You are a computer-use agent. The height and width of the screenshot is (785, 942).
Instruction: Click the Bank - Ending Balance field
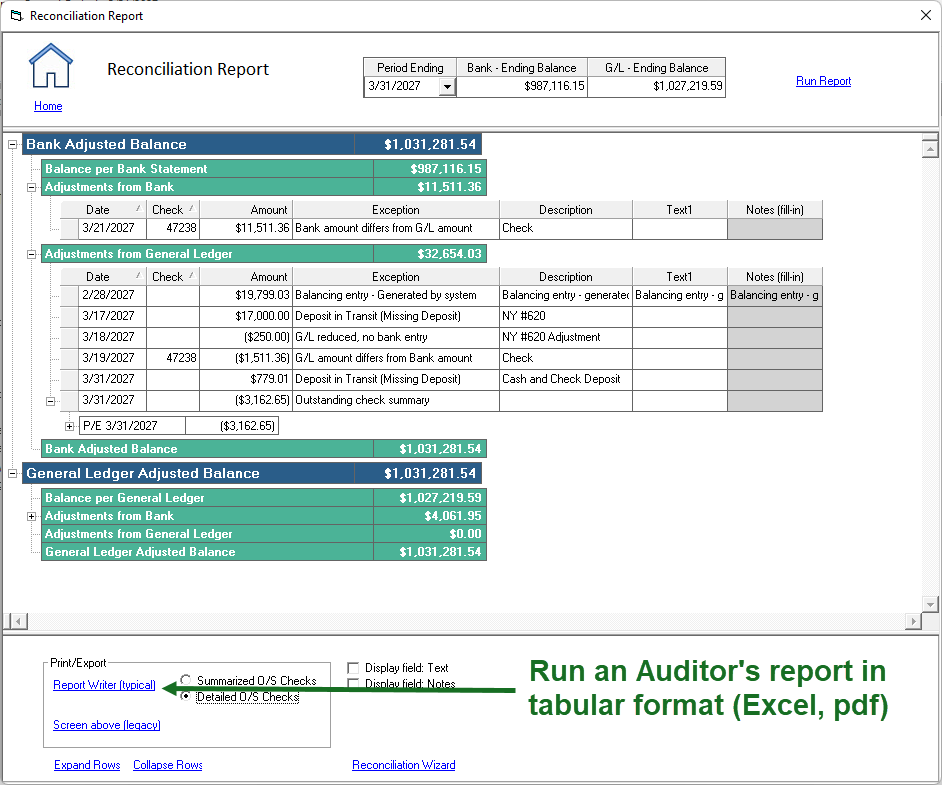[x=522, y=87]
